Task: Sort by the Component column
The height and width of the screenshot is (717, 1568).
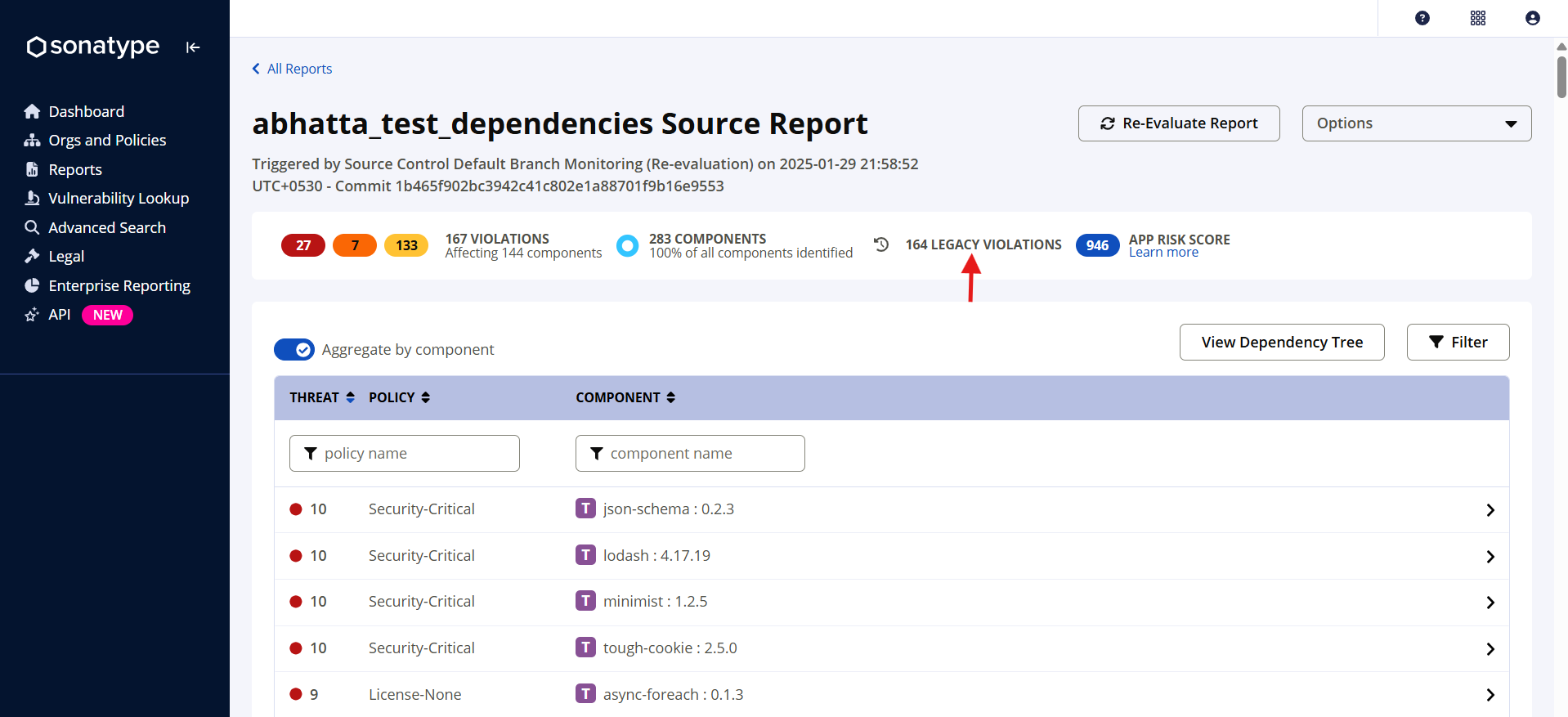Action: (625, 397)
